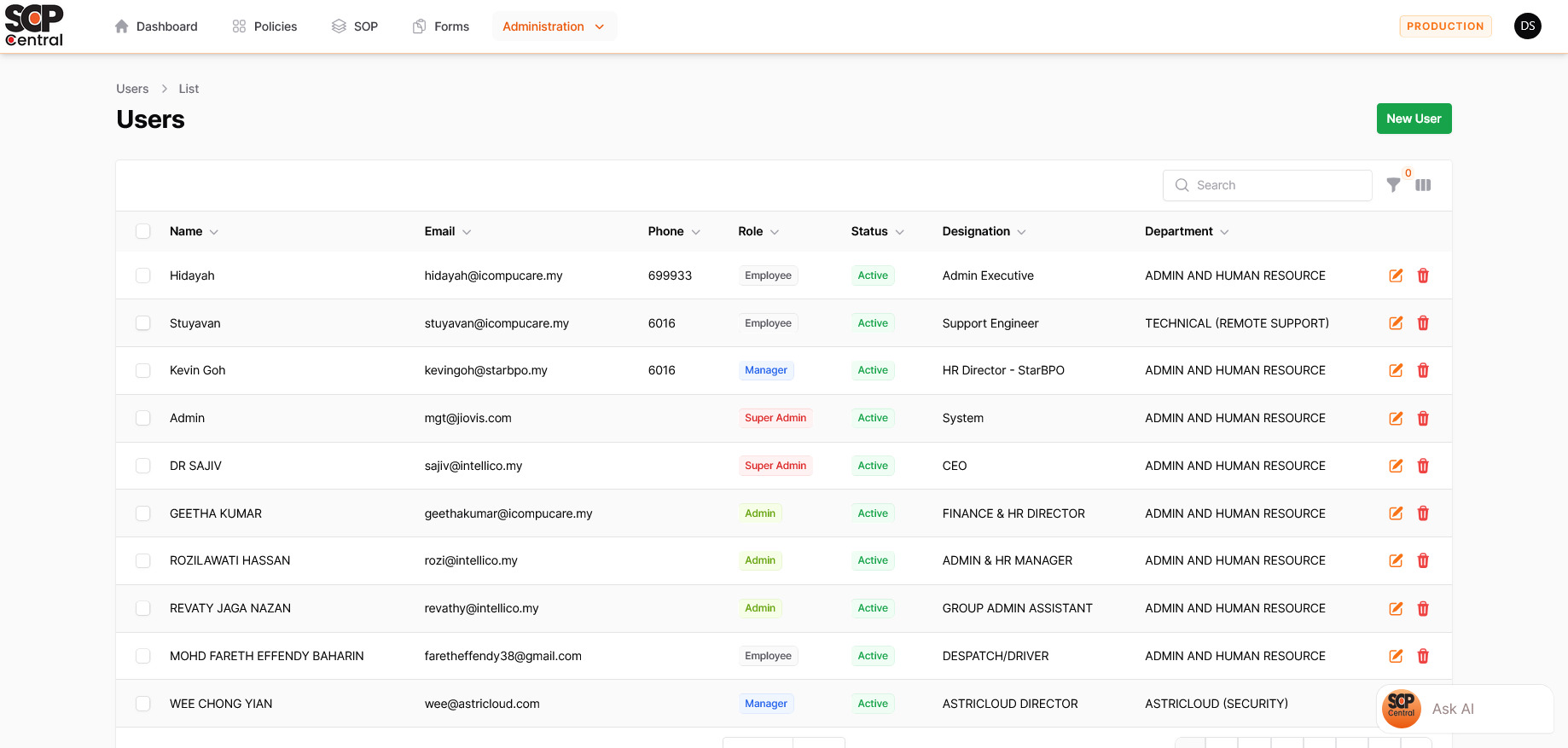Tick the checkbox for DR SAJIV
1568x748 pixels.
pos(143,466)
